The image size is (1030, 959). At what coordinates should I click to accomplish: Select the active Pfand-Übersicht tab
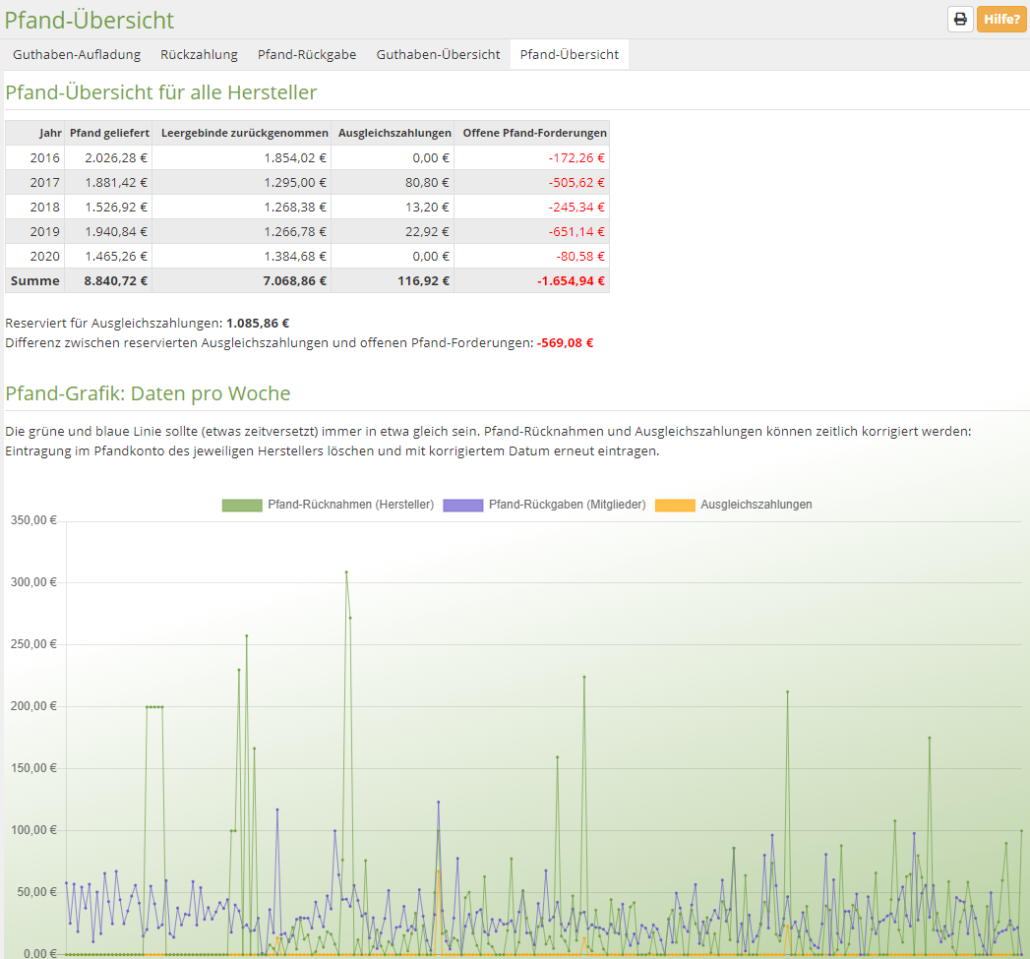pos(569,55)
